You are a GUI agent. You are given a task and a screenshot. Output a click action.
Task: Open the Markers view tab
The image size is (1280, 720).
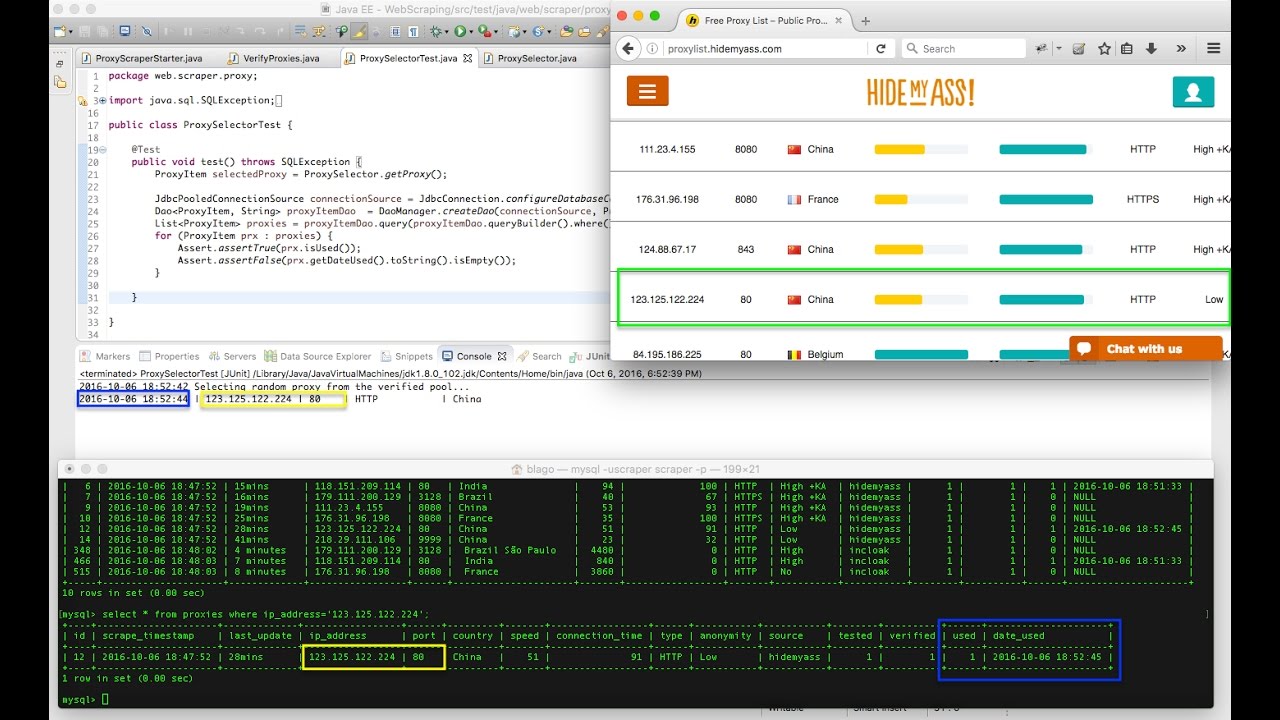[105, 356]
